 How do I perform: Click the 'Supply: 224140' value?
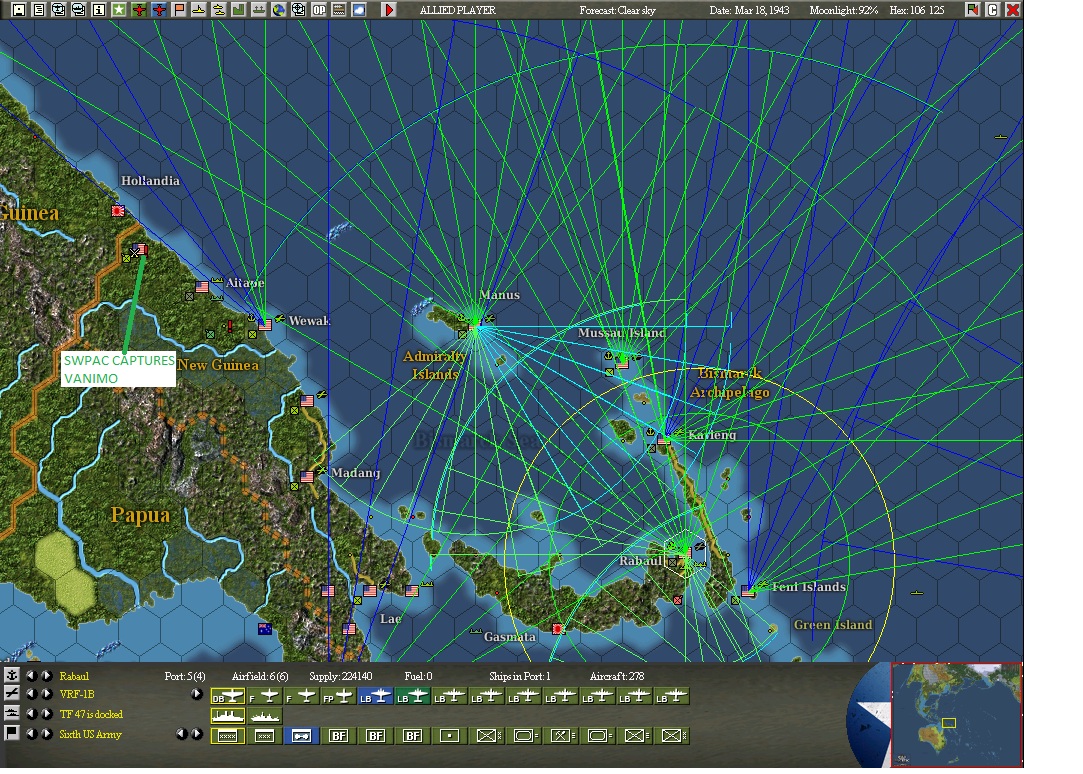pyautogui.click(x=341, y=676)
